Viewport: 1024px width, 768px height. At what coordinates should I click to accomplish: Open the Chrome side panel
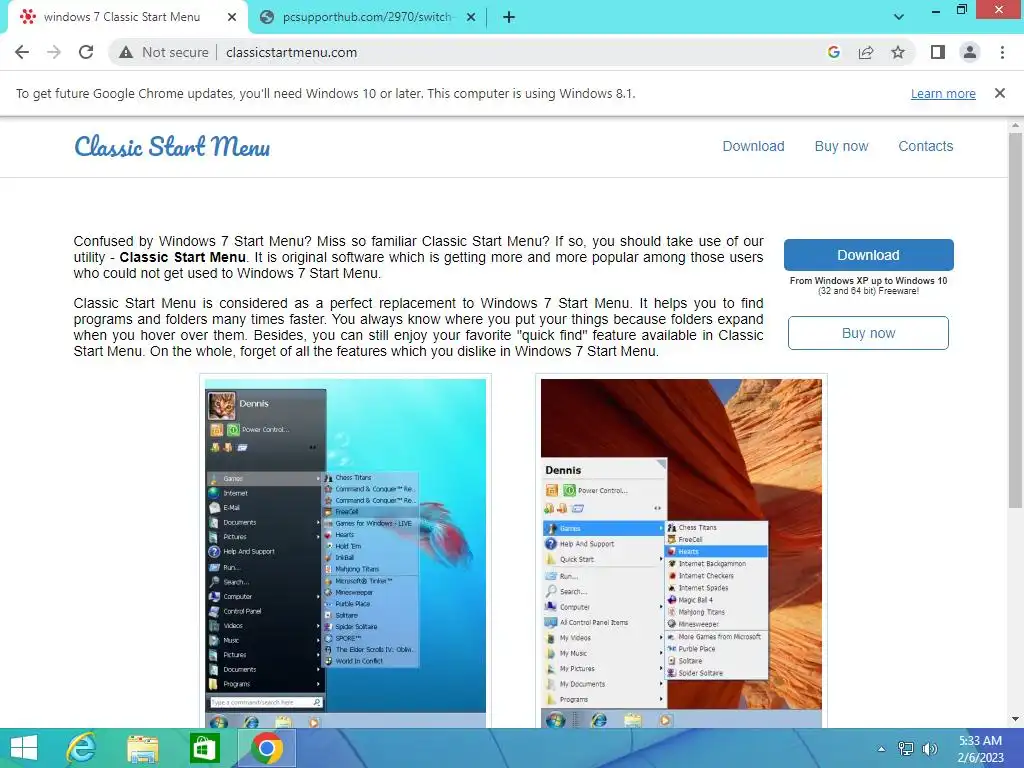(938, 52)
